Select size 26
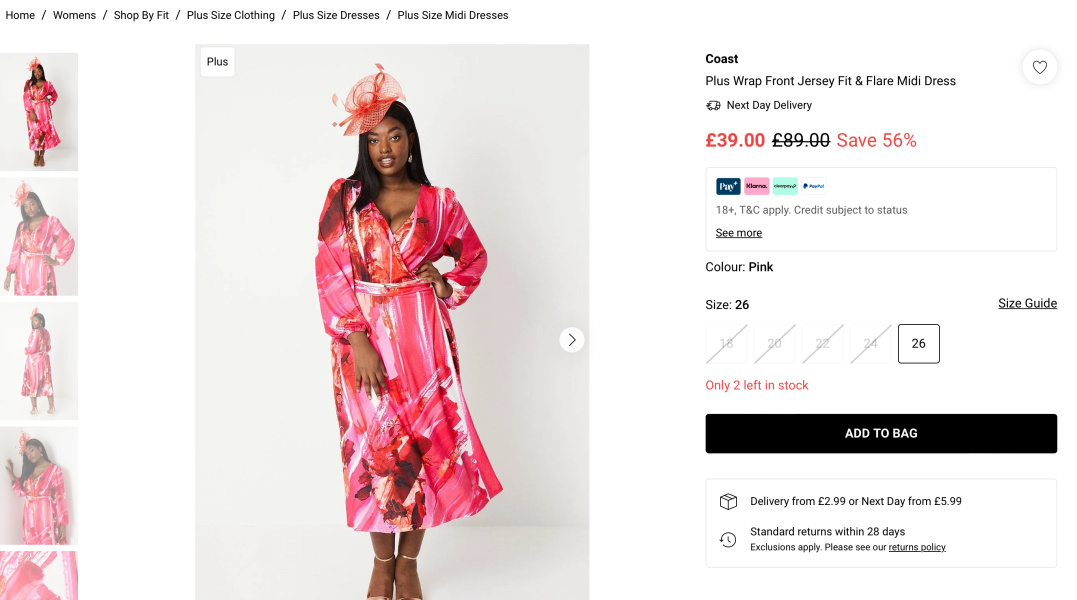The width and height of the screenshot is (1077, 600). point(919,344)
